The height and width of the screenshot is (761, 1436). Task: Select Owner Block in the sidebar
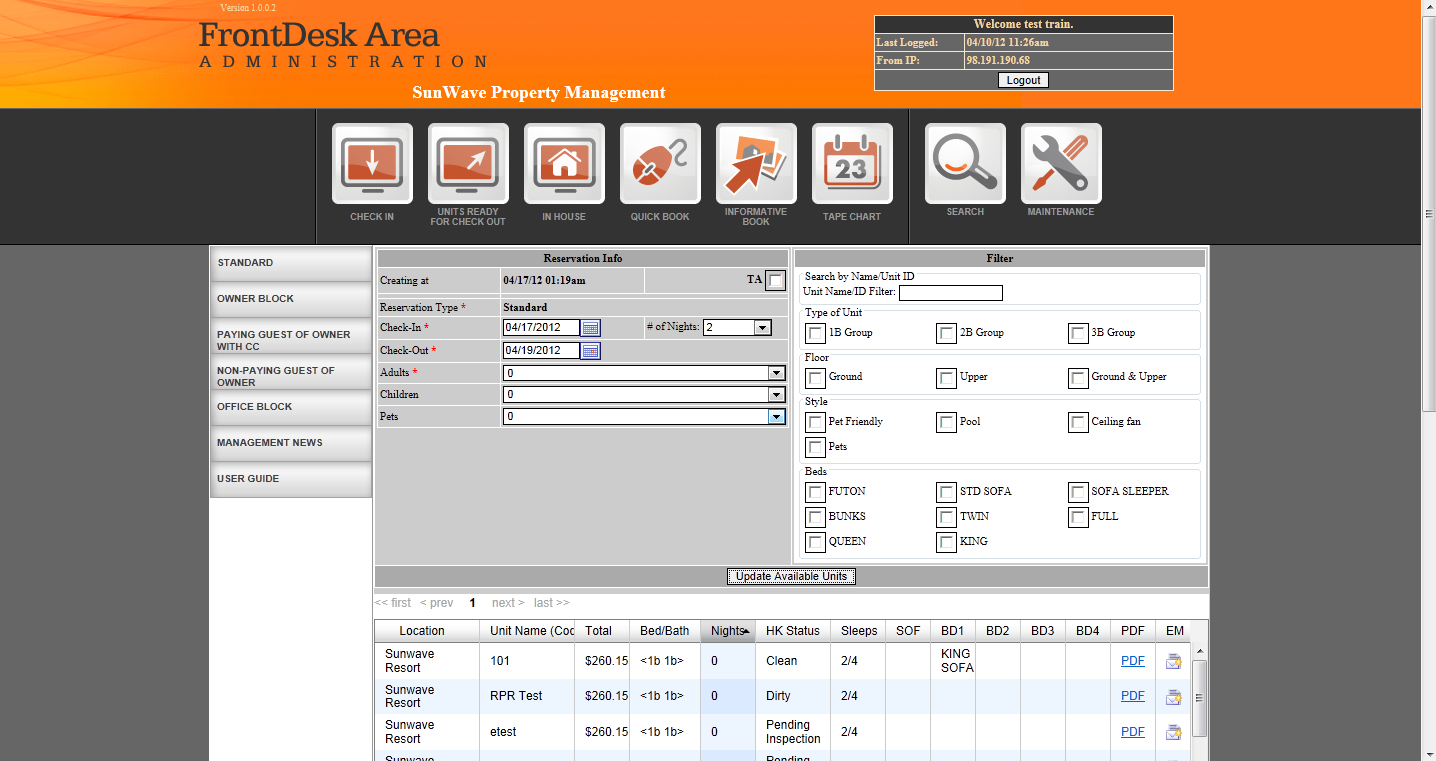coord(291,299)
